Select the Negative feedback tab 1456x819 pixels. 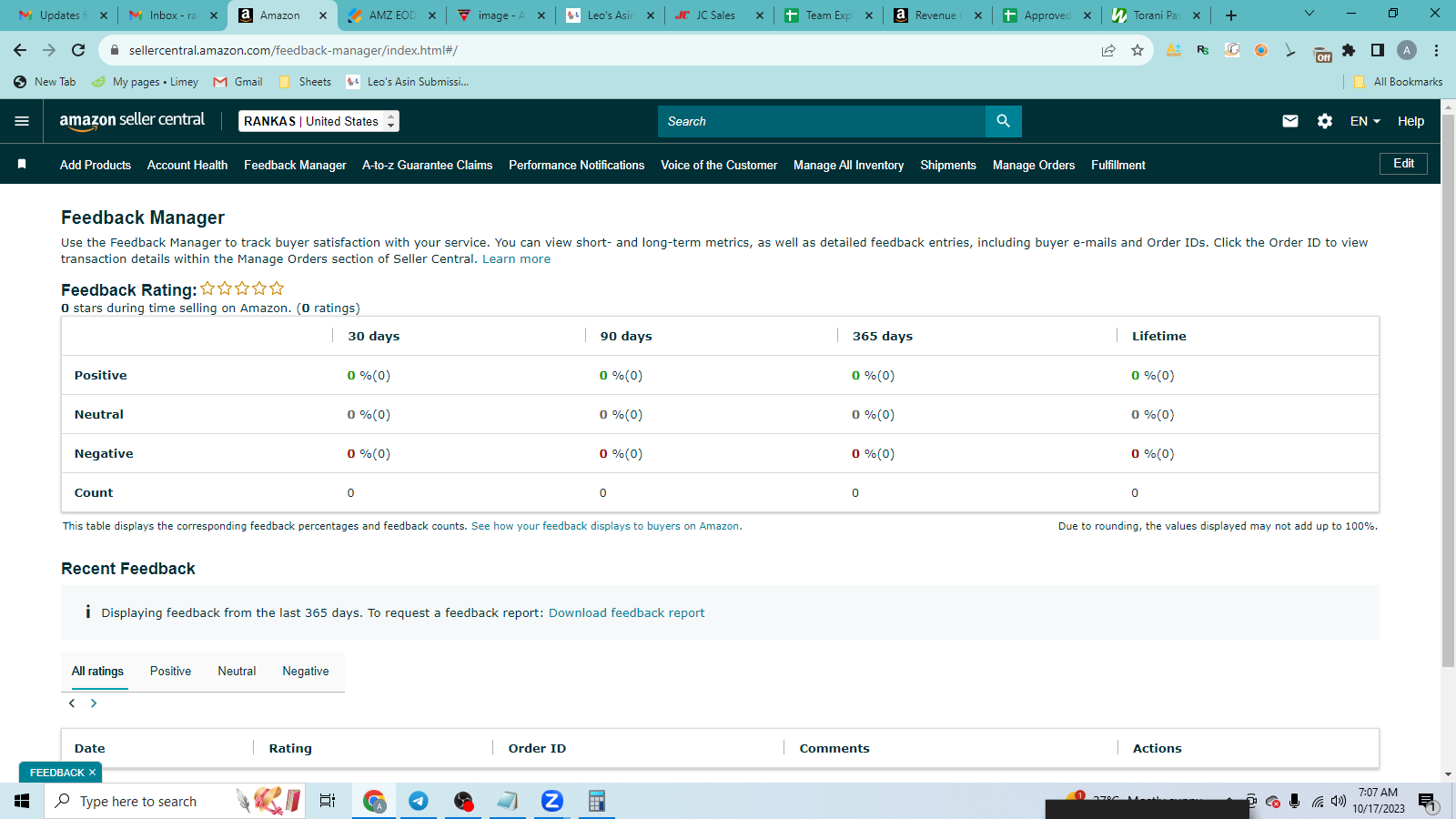[x=306, y=672]
